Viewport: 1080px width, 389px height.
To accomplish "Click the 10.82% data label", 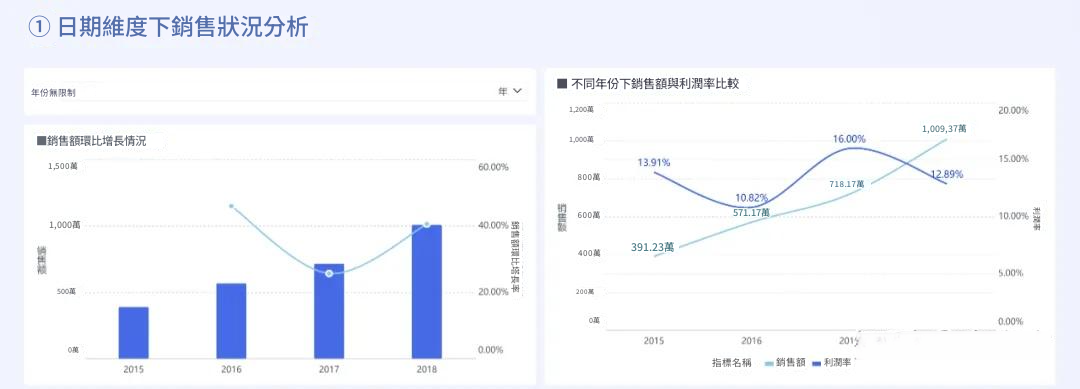I will (751, 198).
